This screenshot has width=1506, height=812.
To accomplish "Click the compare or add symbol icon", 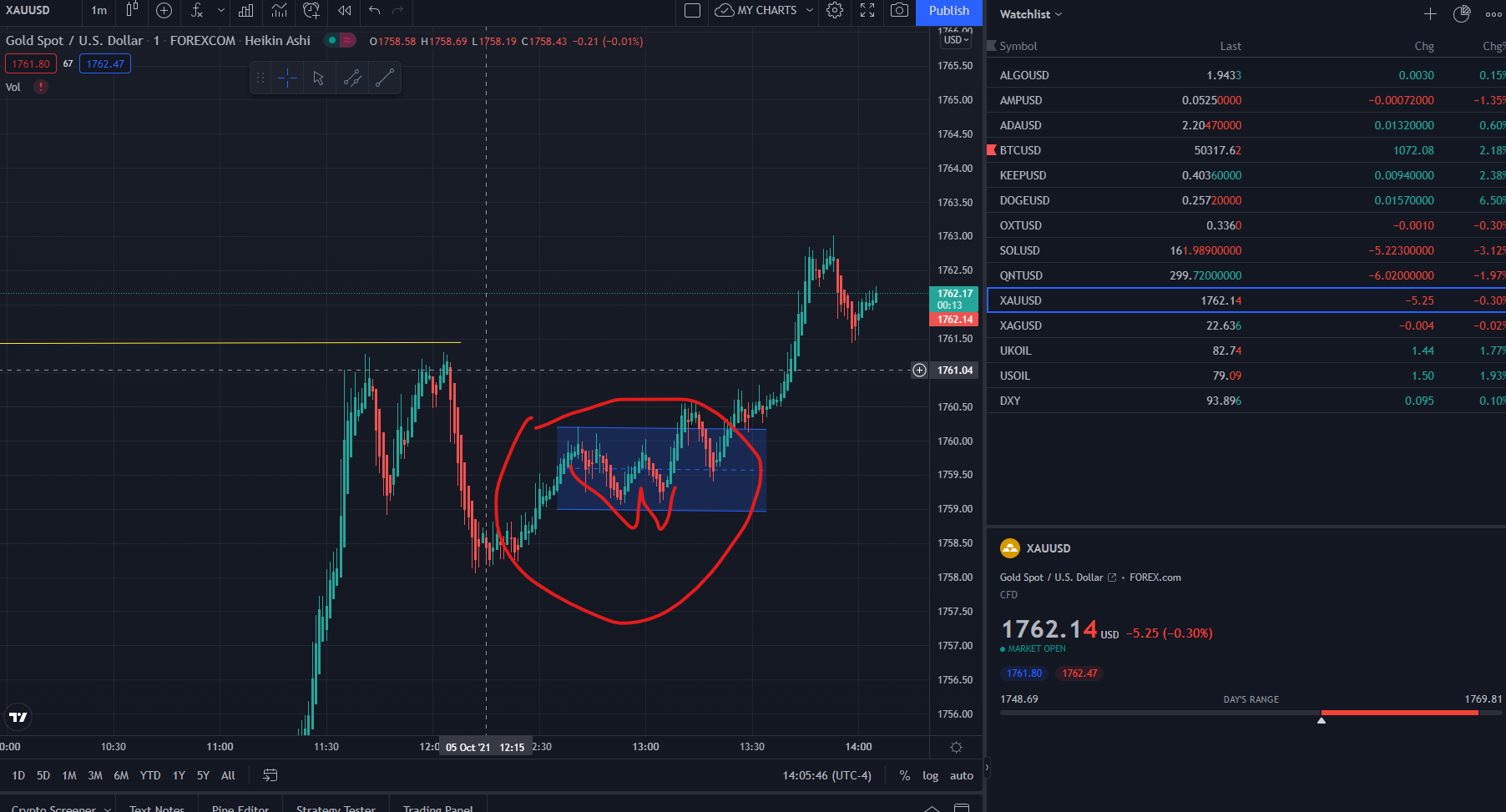I will pos(164,10).
